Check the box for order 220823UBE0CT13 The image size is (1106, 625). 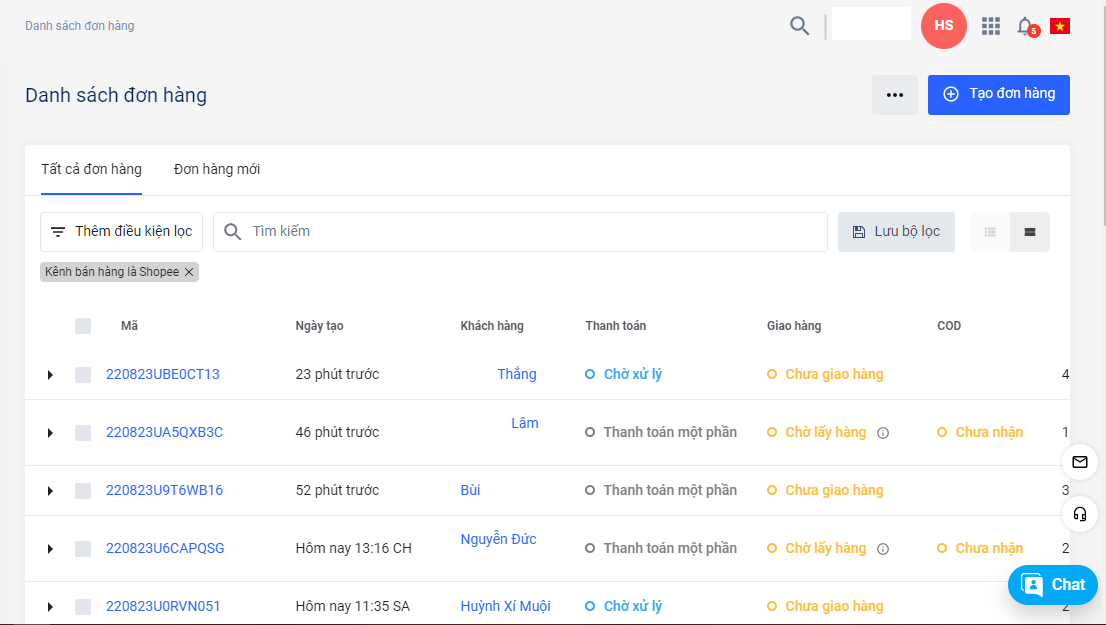click(83, 375)
